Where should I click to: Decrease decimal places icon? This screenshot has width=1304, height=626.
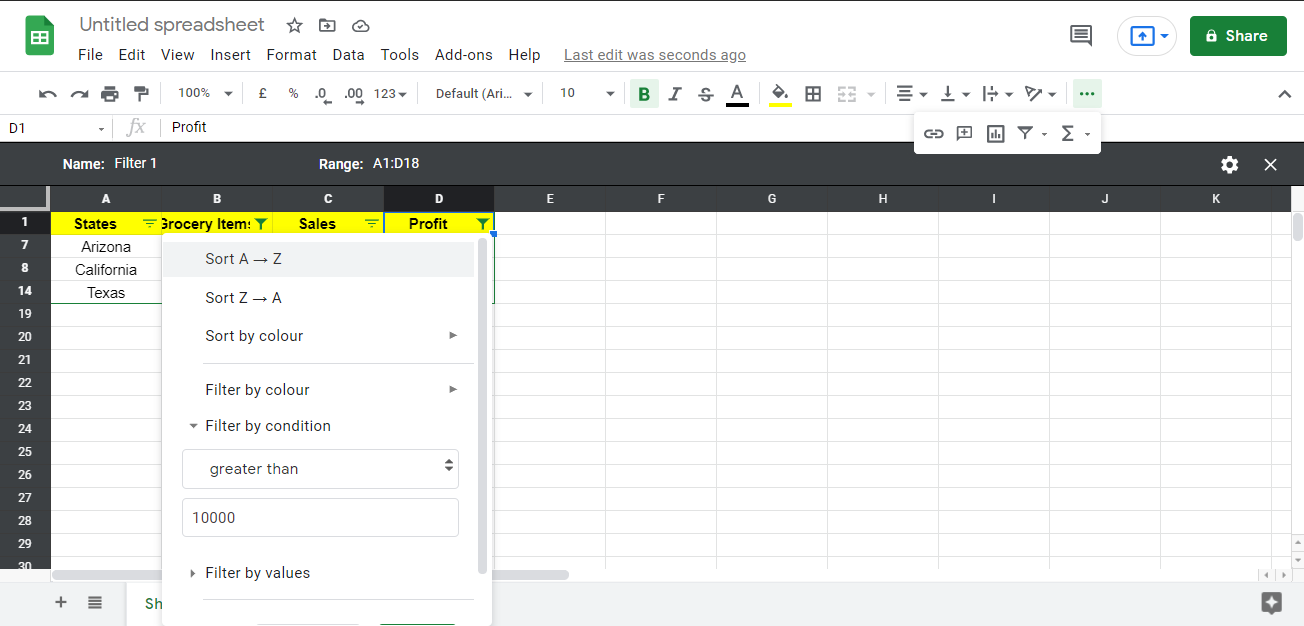click(x=322, y=94)
